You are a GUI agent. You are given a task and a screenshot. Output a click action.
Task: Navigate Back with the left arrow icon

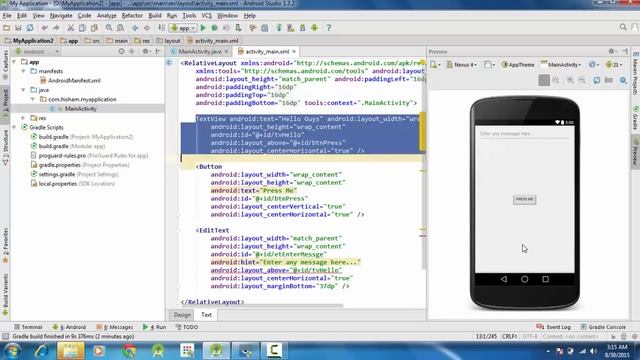tap(135, 28)
